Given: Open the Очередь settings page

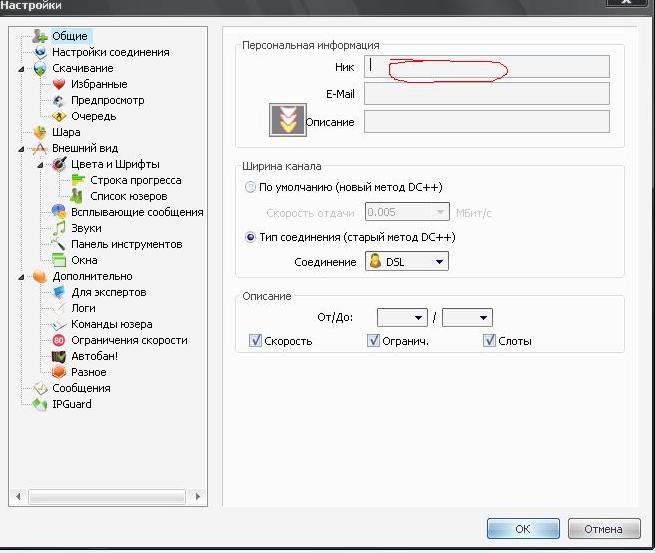Looking at the screenshot, I should coord(94,116).
